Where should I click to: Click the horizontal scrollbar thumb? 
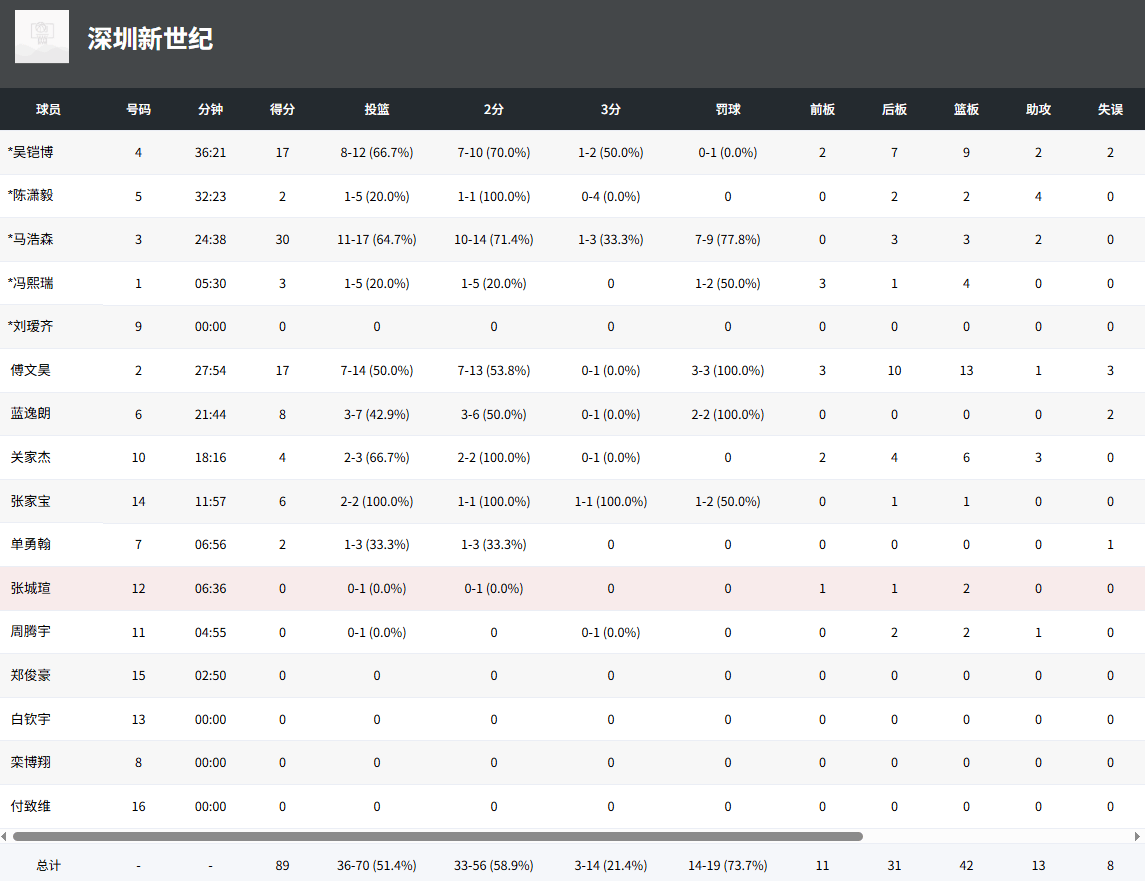[438, 836]
